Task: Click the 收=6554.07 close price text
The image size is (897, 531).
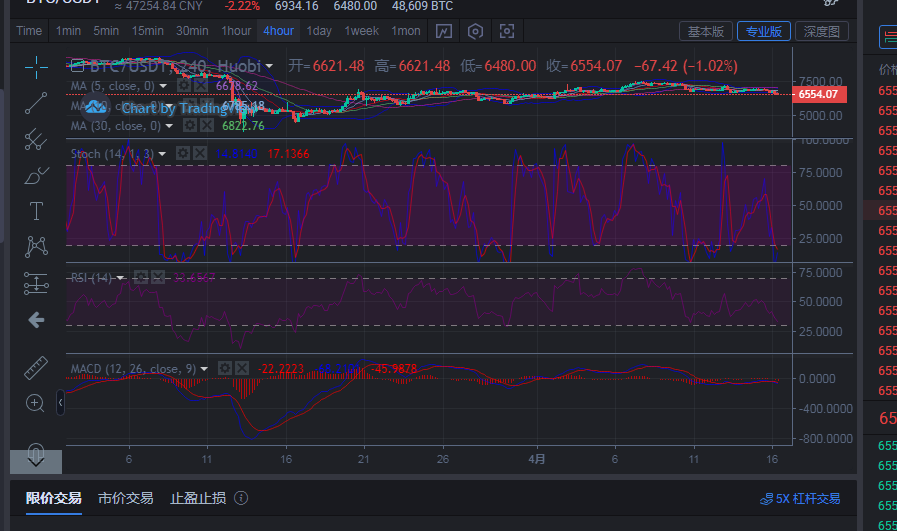Action: pyautogui.click(x=584, y=66)
